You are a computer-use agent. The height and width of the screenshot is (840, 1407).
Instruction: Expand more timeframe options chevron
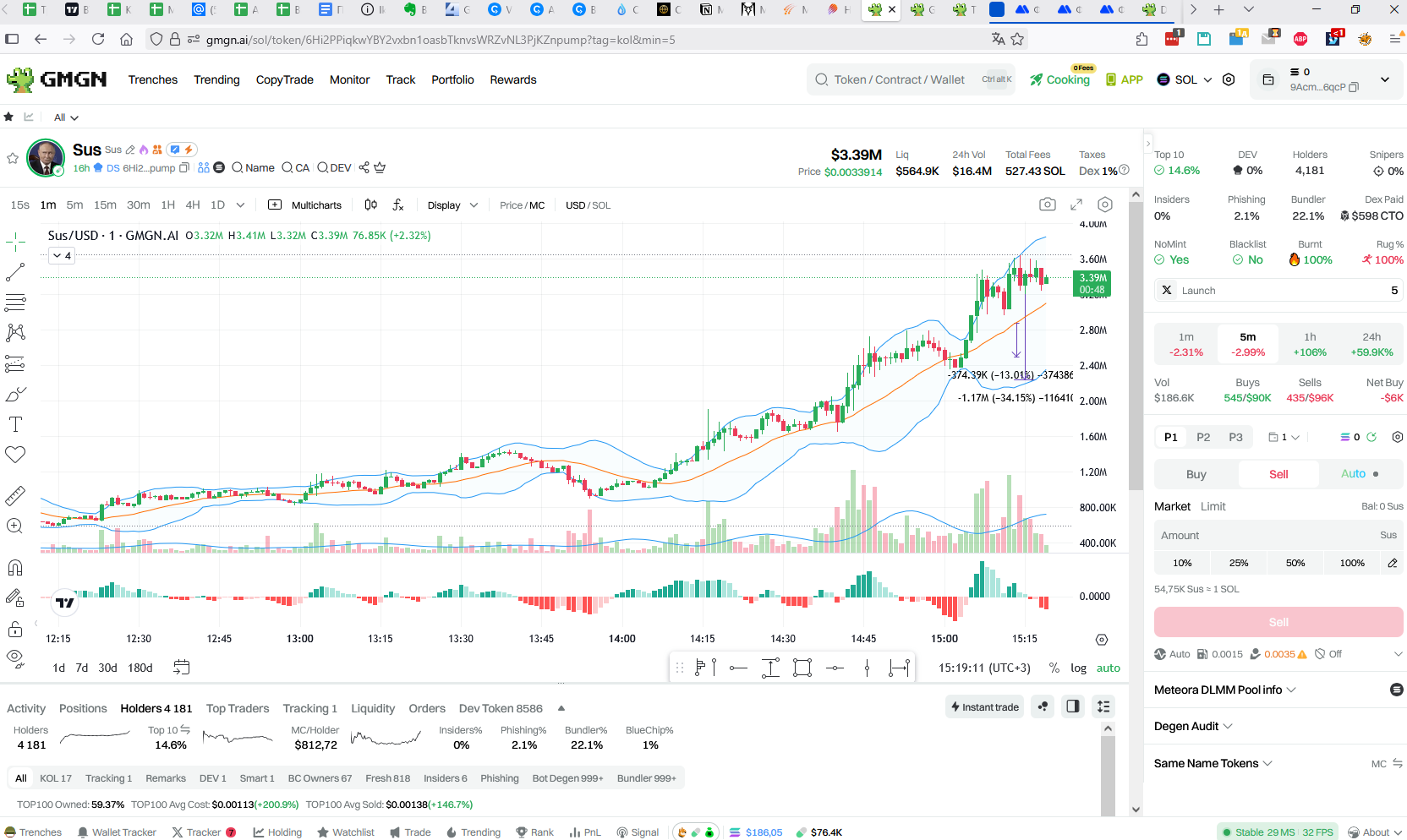240,205
